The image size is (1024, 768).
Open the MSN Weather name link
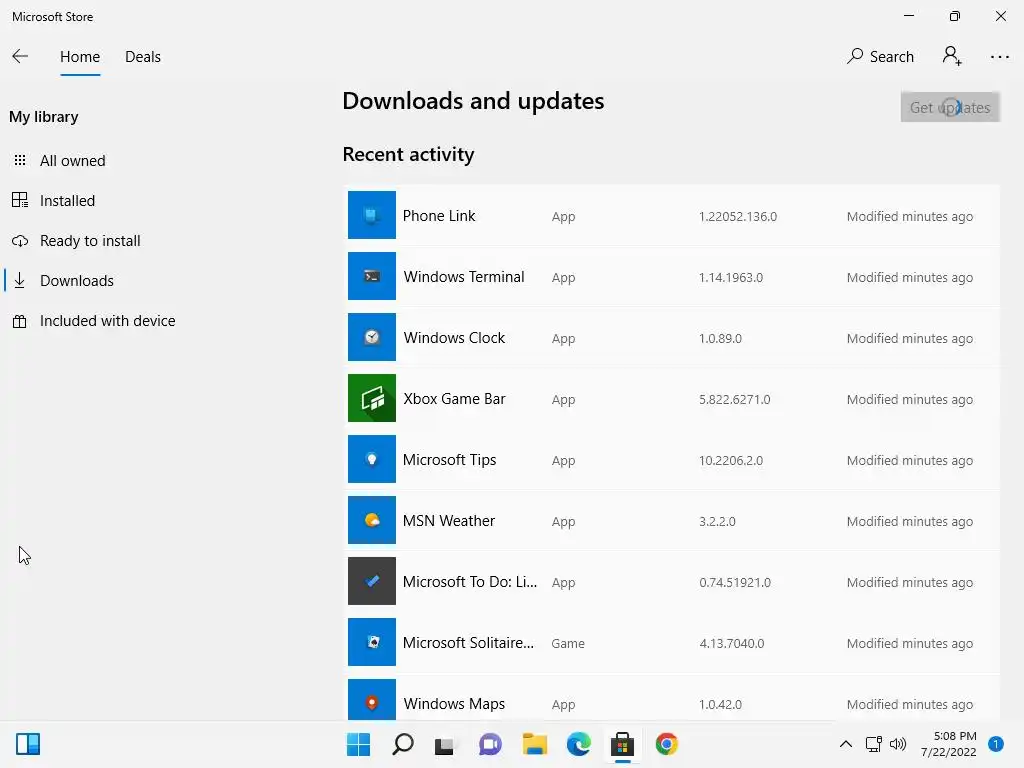point(449,520)
